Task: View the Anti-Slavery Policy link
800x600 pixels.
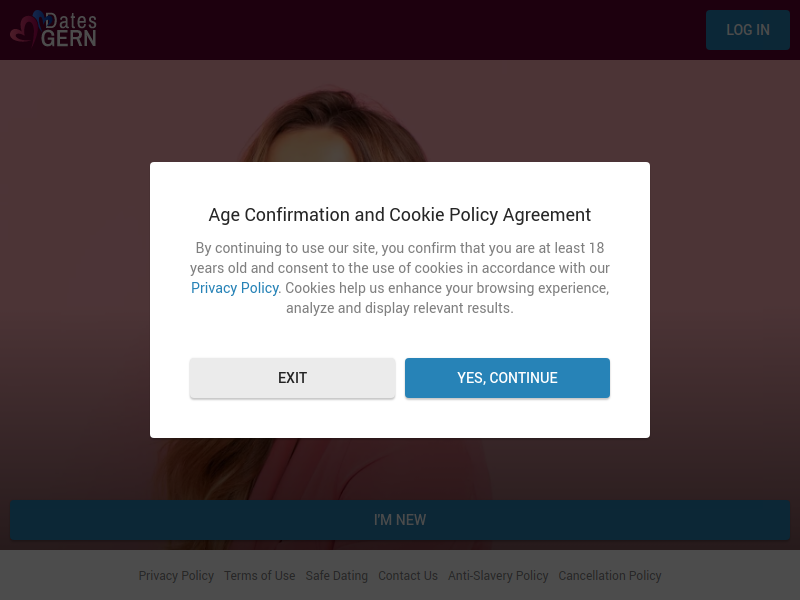Action: [x=498, y=576]
